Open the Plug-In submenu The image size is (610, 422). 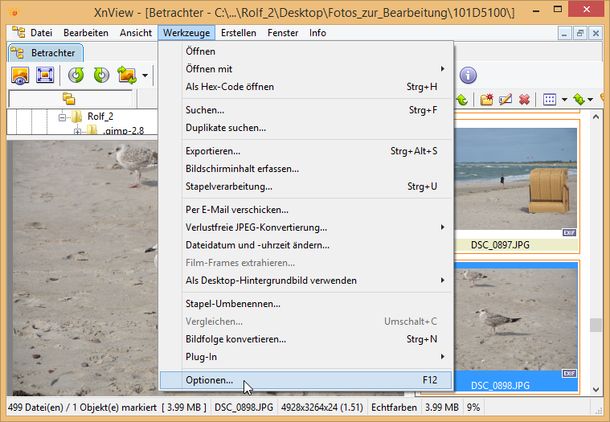202,355
